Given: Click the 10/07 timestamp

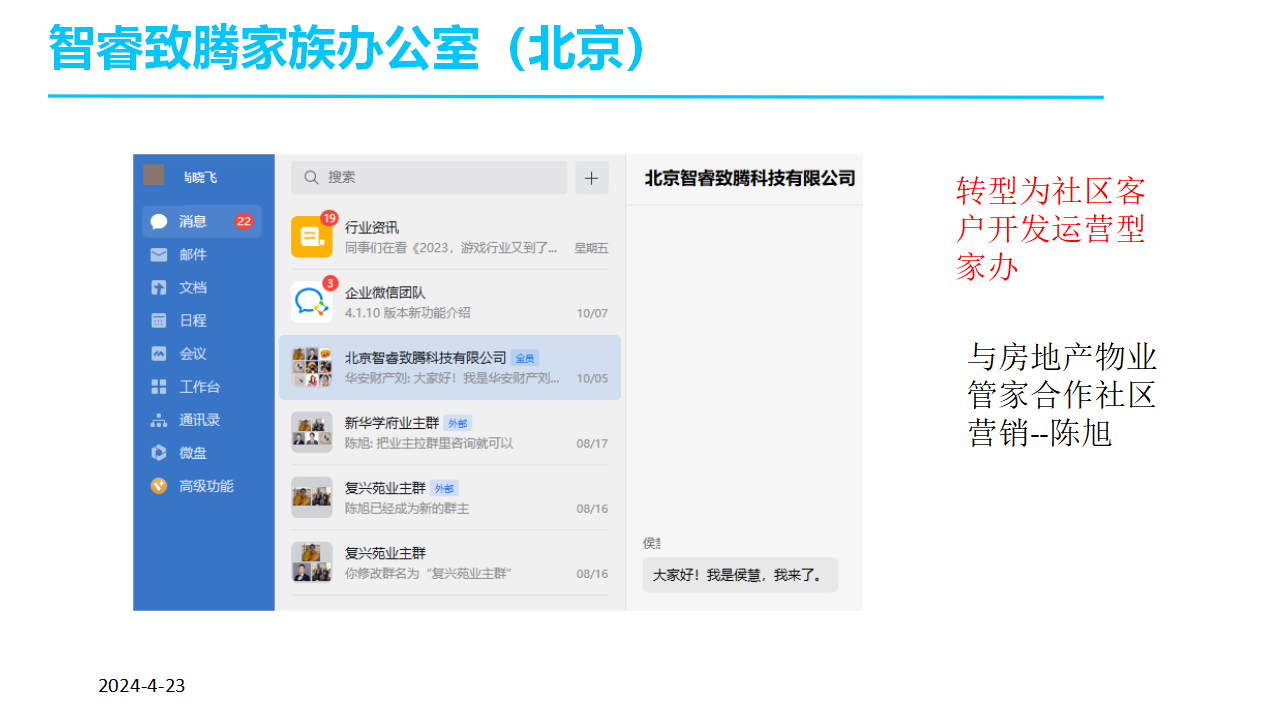Looking at the screenshot, I should (x=592, y=313).
